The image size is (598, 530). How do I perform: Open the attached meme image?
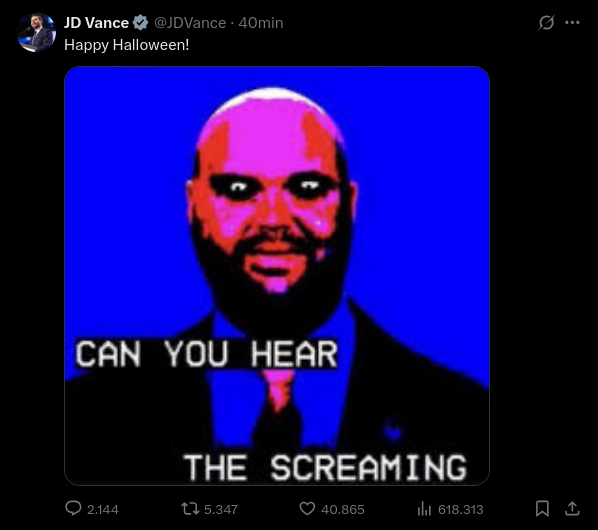tap(277, 276)
